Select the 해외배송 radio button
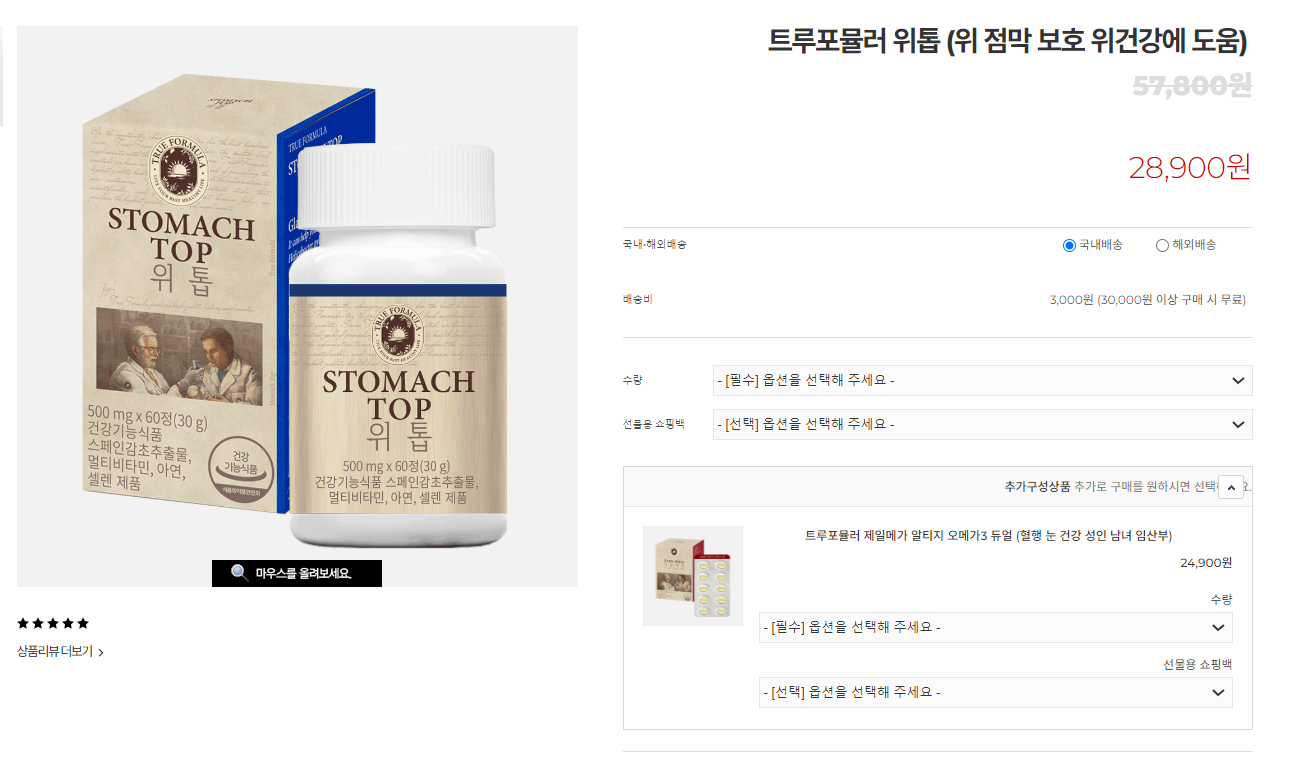Viewport: 1301px width, 760px height. [1162, 245]
